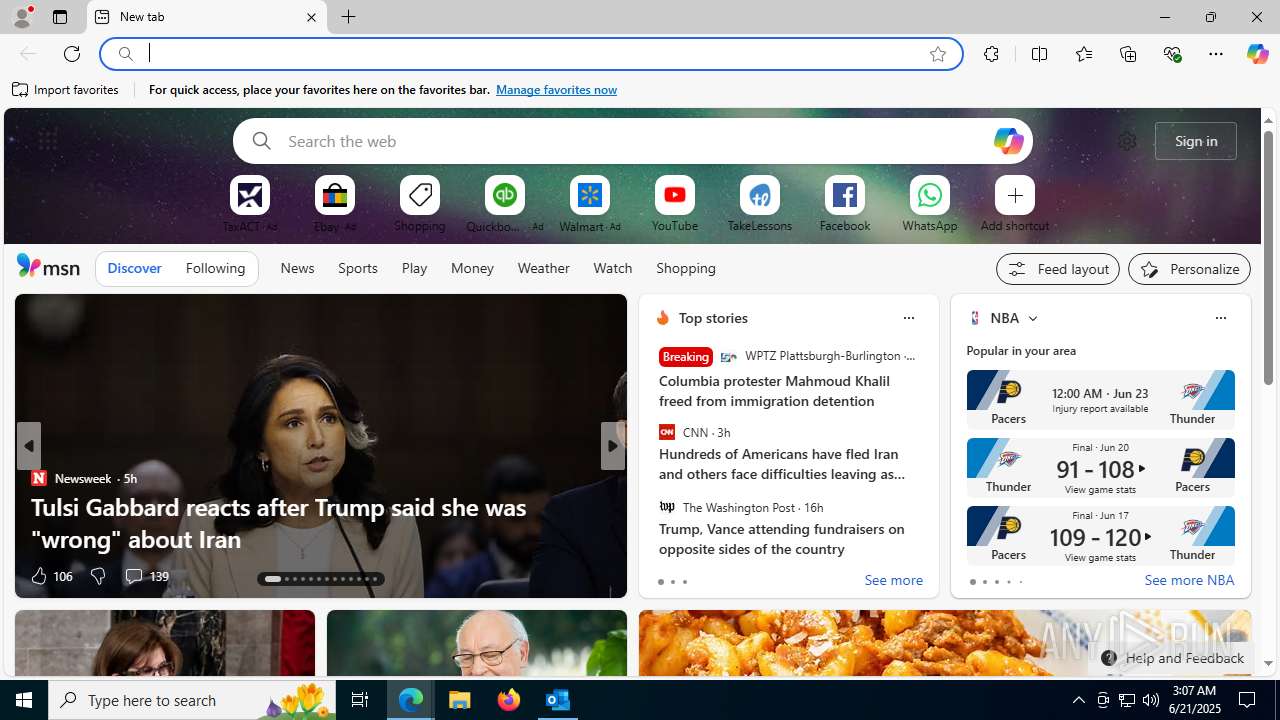Refresh the page with reload button
Screen dimensions: 1280x720
(72, 54)
